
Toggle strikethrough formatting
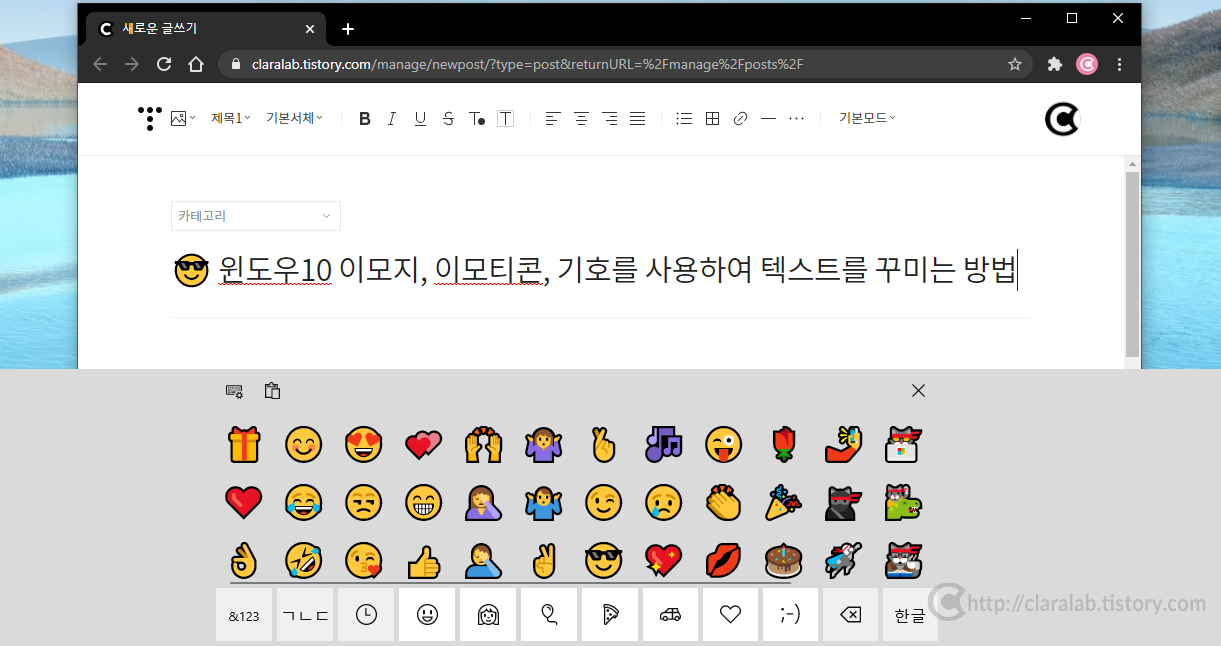click(448, 119)
